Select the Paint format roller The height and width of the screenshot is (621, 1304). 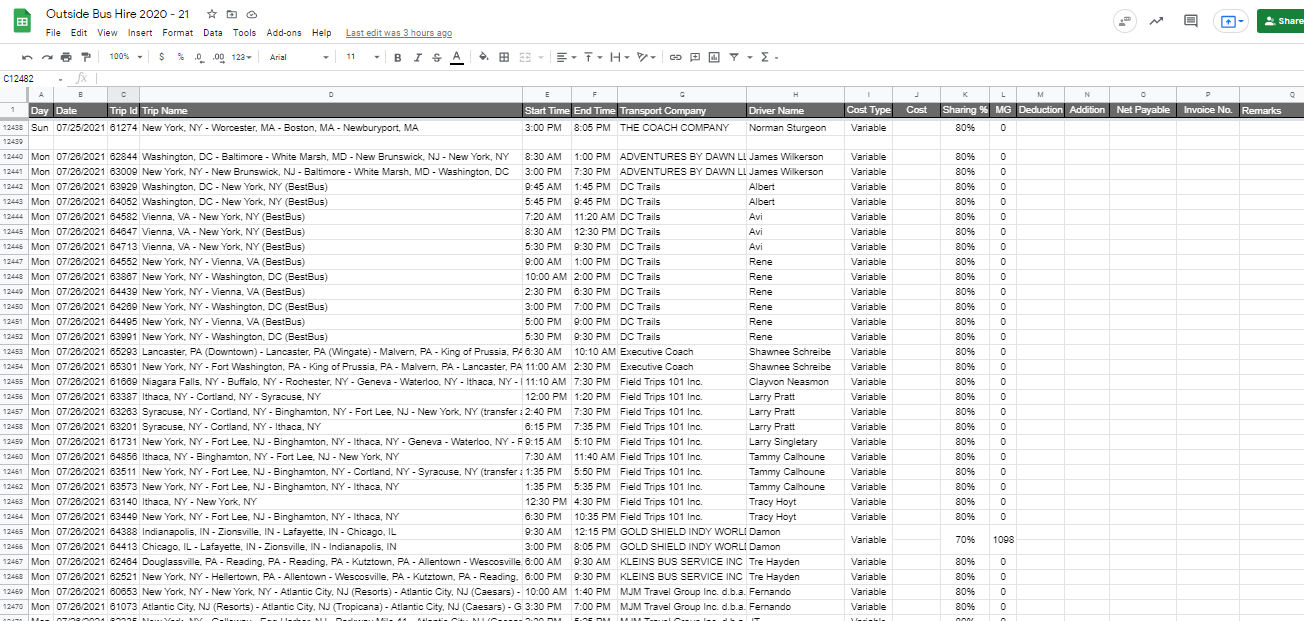tap(85, 57)
